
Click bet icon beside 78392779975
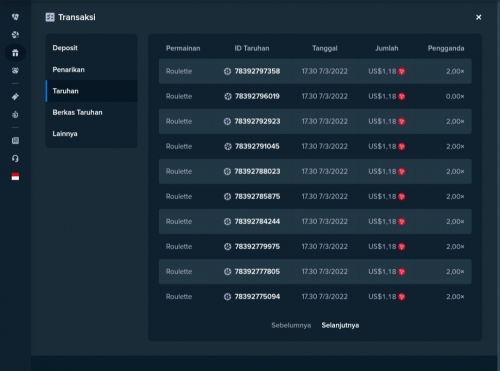pos(227,246)
